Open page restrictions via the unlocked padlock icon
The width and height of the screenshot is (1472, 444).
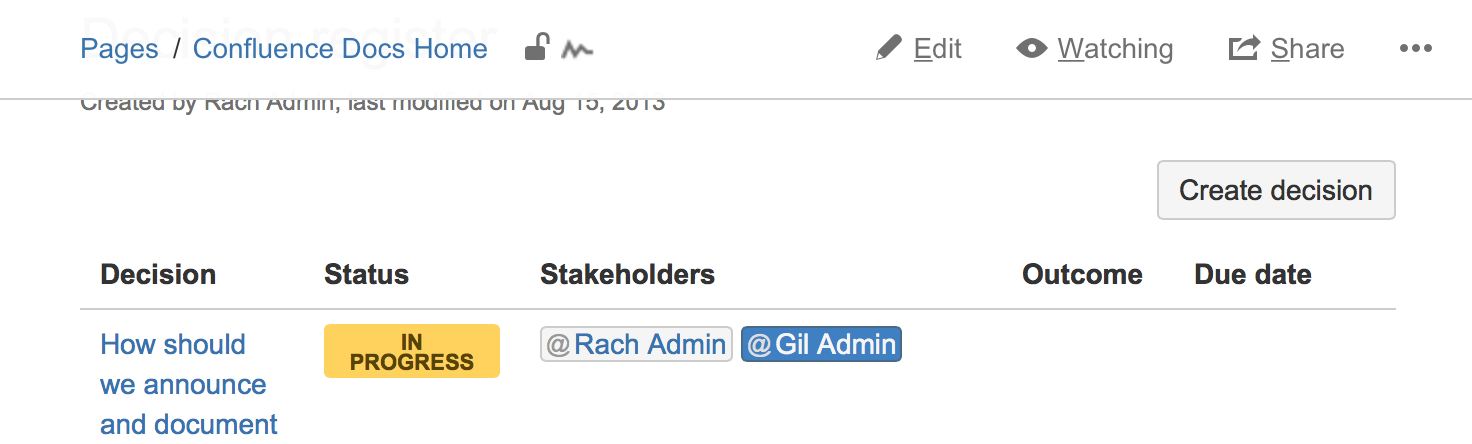pos(537,47)
